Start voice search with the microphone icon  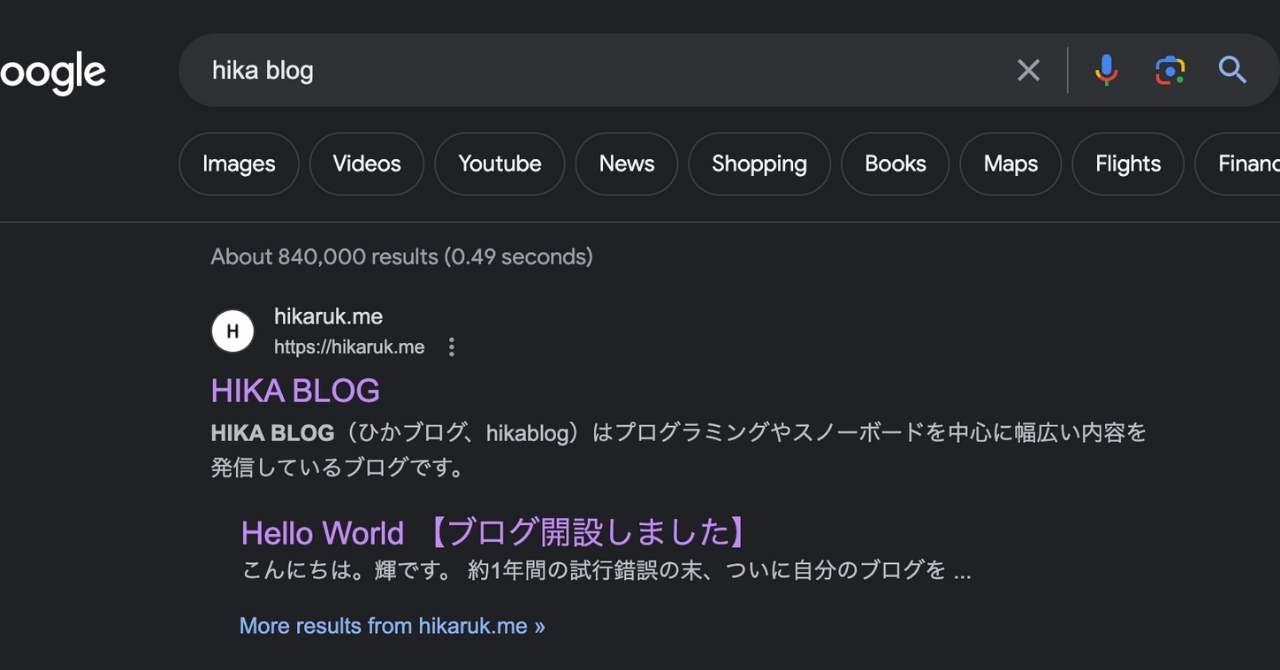pyautogui.click(x=1106, y=70)
